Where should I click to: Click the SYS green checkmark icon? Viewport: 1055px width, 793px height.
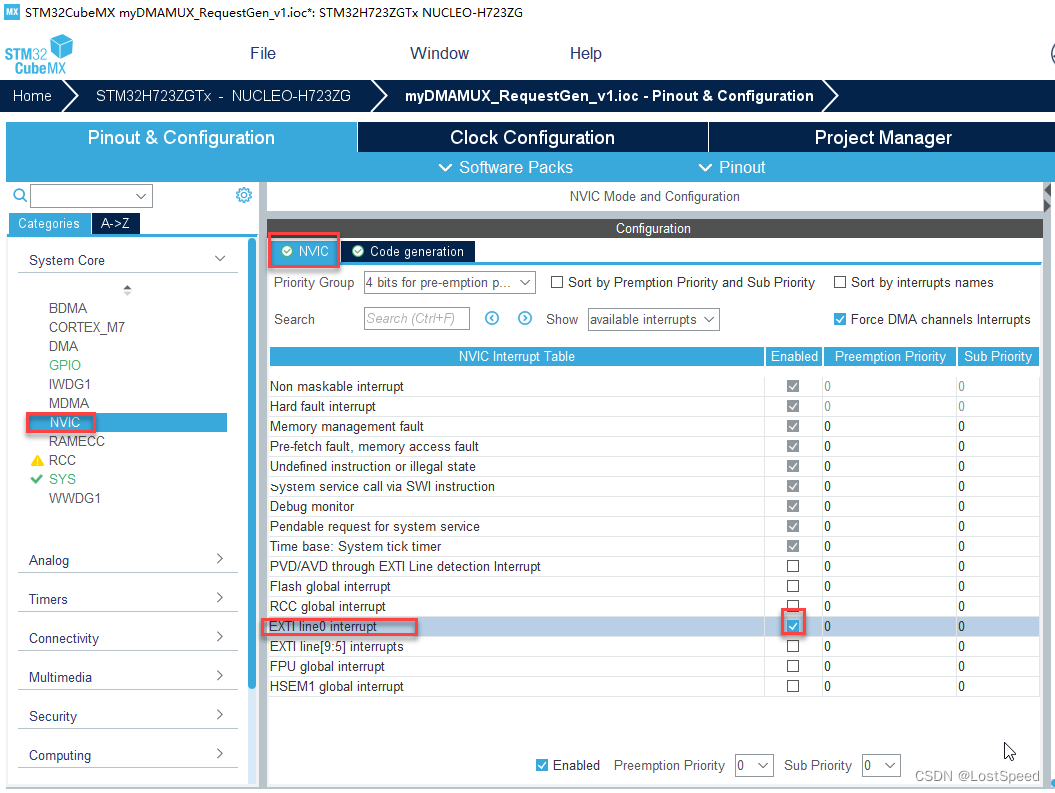click(x=37, y=479)
